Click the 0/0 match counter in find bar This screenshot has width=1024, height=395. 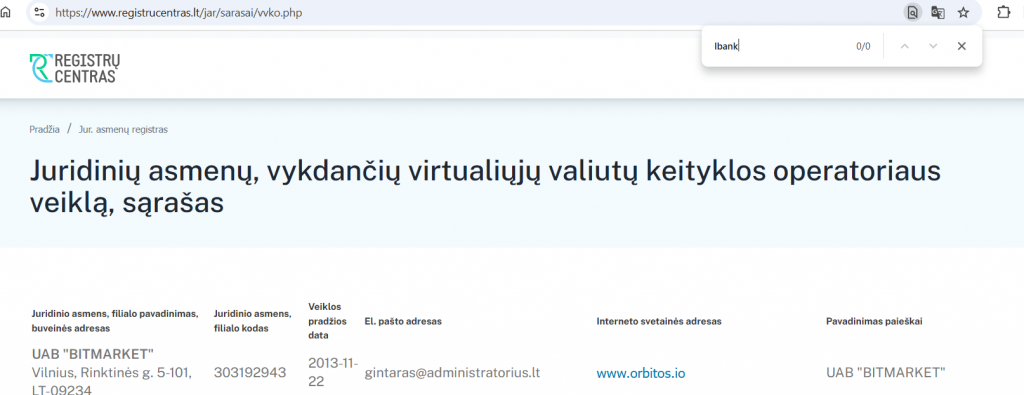pos(863,46)
